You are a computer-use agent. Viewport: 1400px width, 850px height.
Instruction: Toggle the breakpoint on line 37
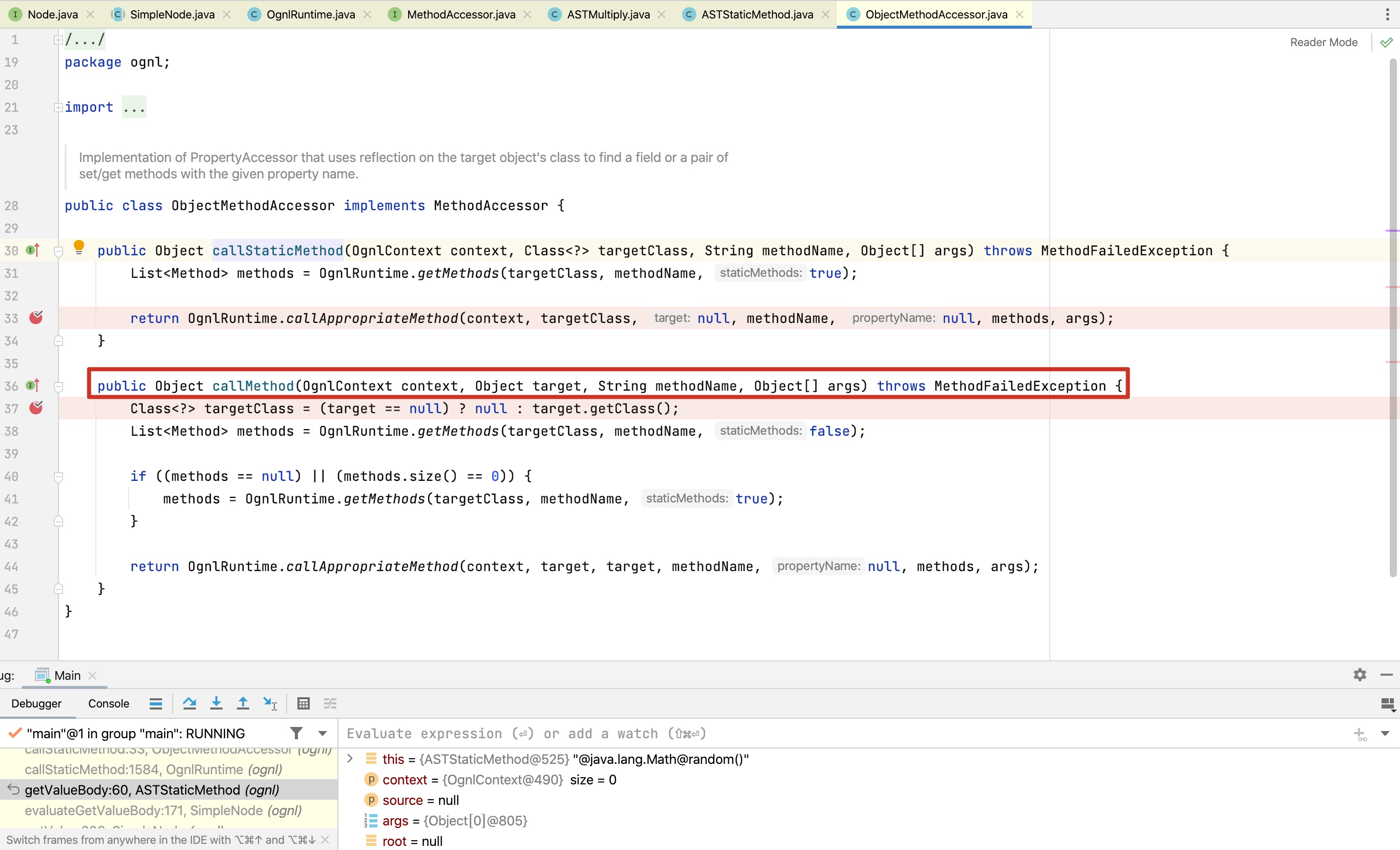click(36, 408)
